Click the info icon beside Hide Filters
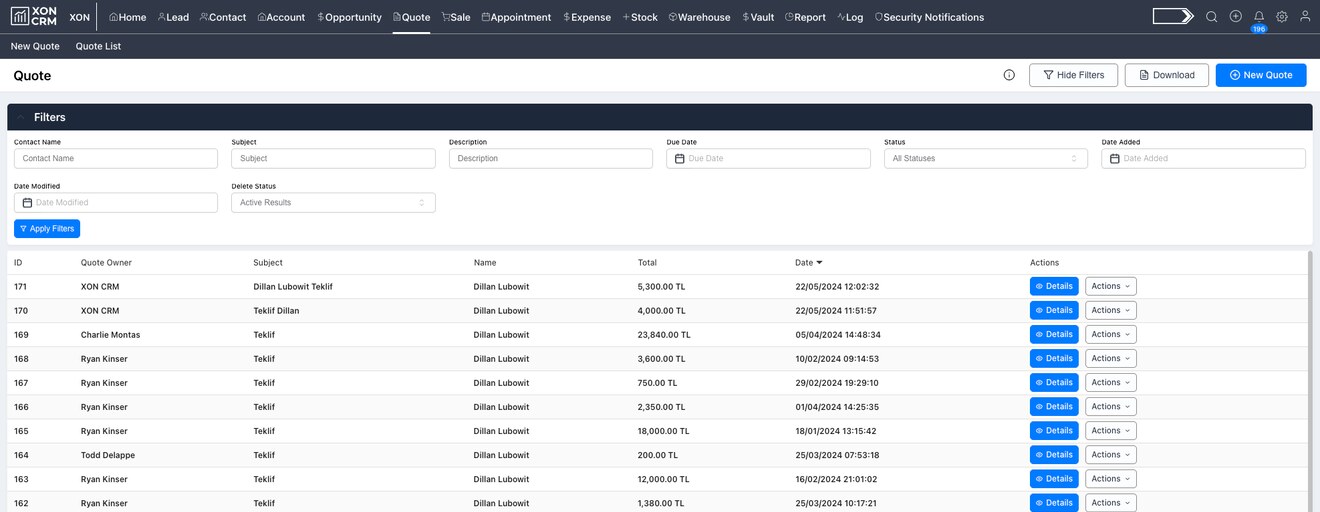The width and height of the screenshot is (1320, 512). click(1009, 75)
